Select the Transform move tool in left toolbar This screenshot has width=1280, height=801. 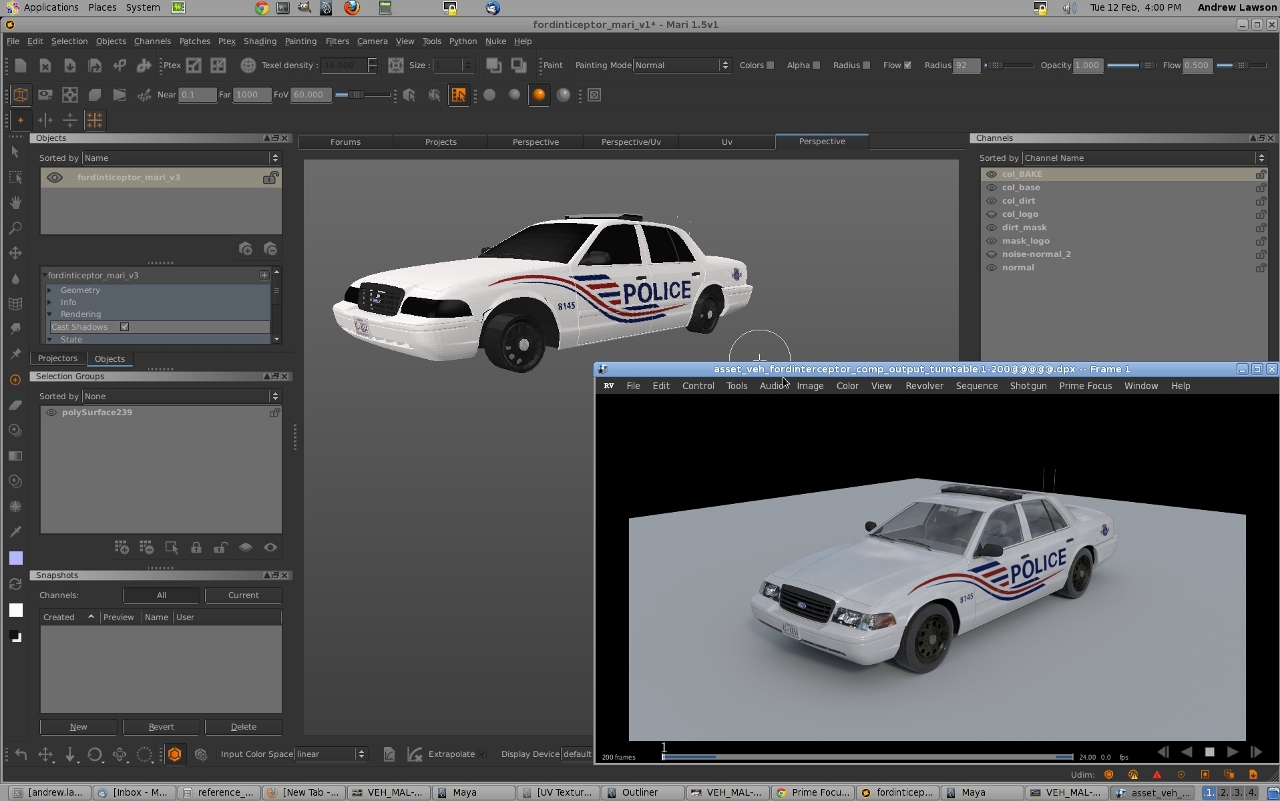(15, 253)
